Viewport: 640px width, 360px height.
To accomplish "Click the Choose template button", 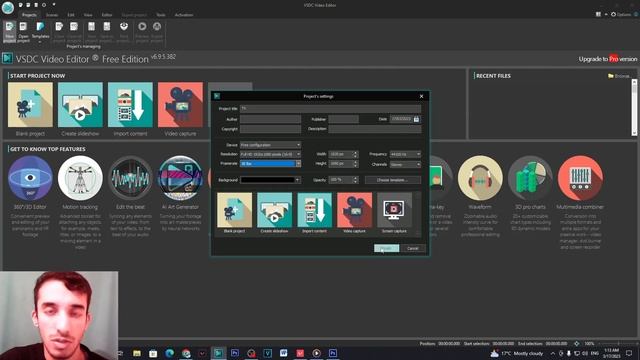I will point(392,180).
